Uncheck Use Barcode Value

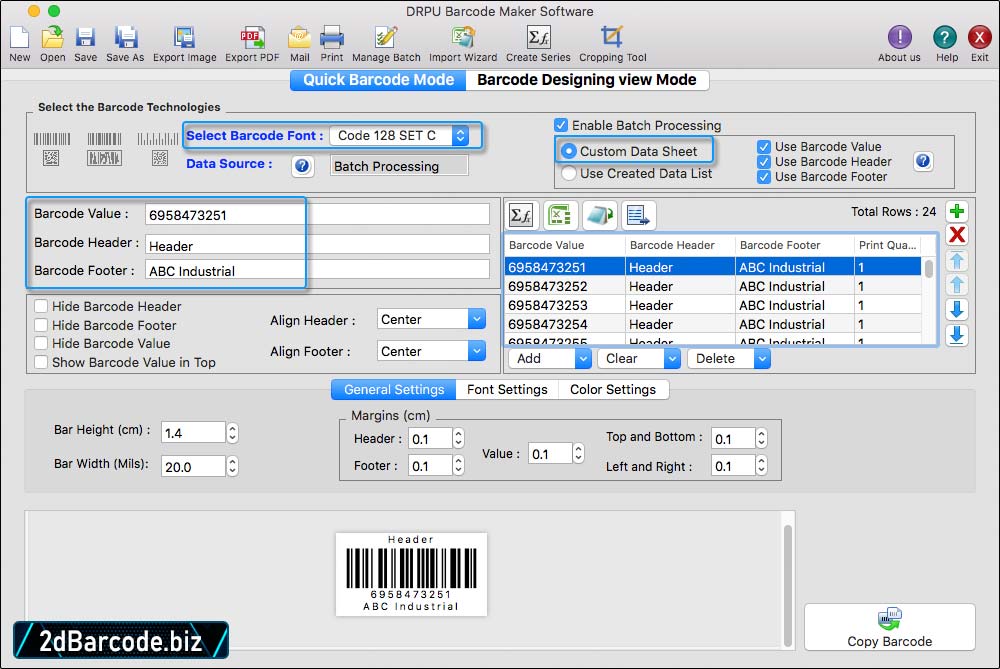pos(763,147)
